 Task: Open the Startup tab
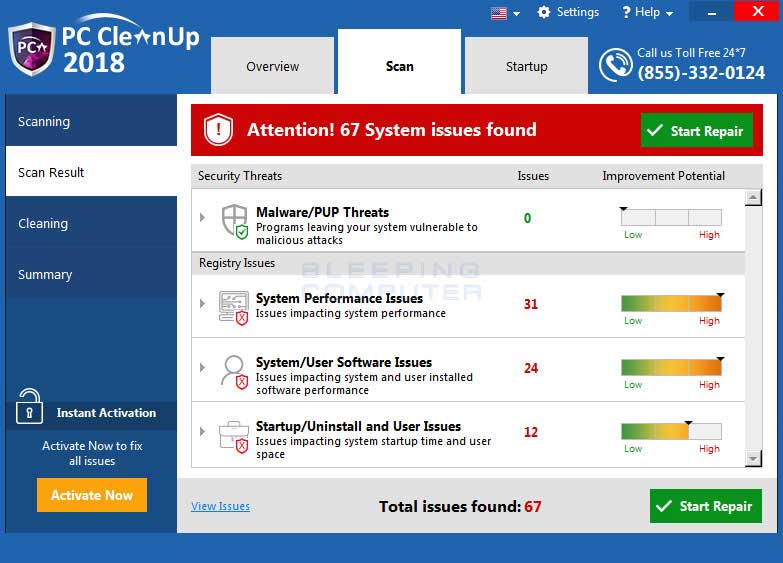(526, 65)
